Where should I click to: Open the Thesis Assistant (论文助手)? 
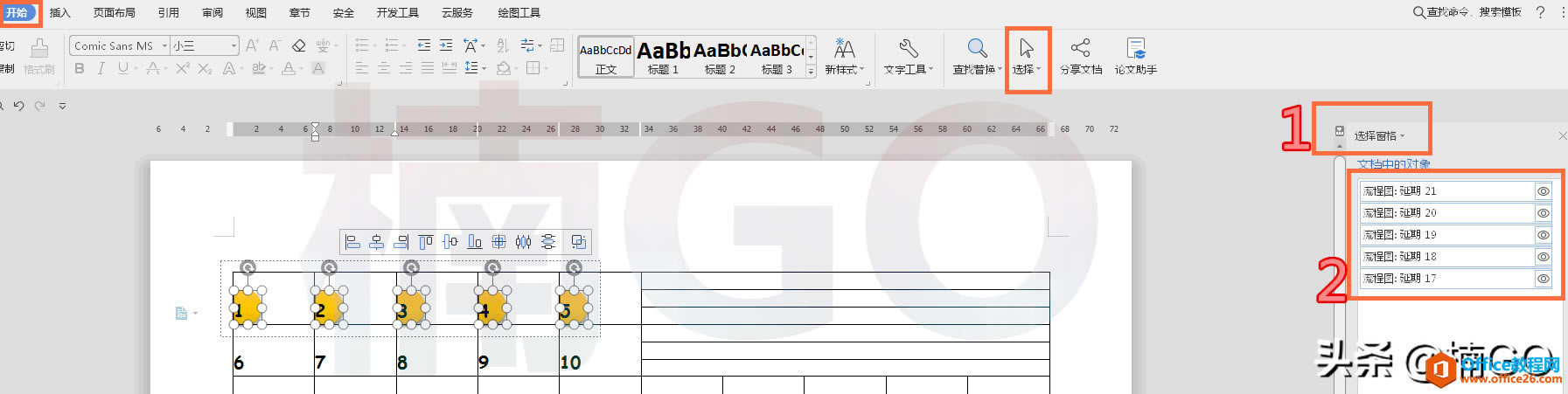(1135, 57)
